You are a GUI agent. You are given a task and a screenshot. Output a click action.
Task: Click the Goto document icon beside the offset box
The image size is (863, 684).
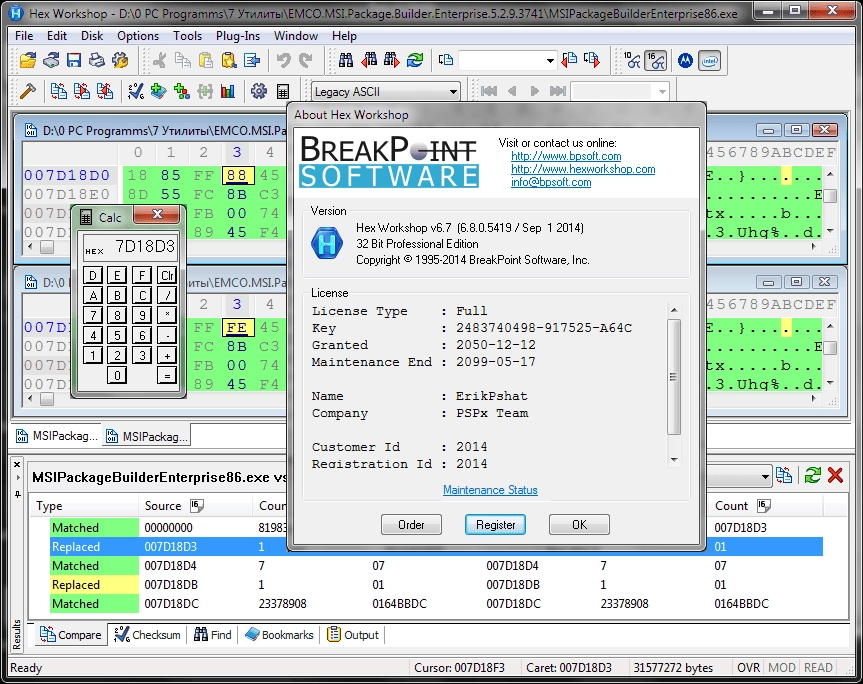coord(446,60)
